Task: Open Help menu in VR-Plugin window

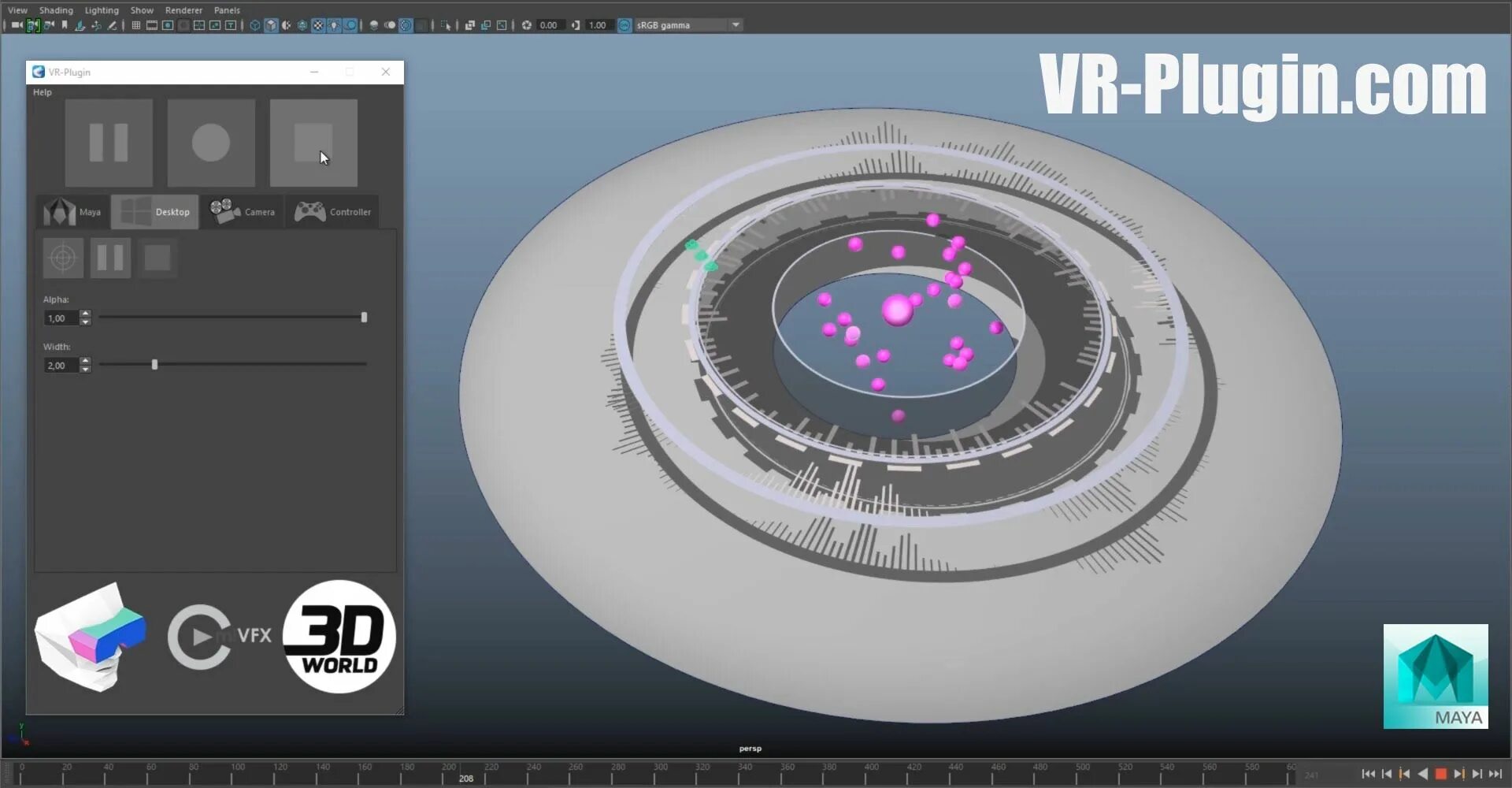Action: pos(43,92)
